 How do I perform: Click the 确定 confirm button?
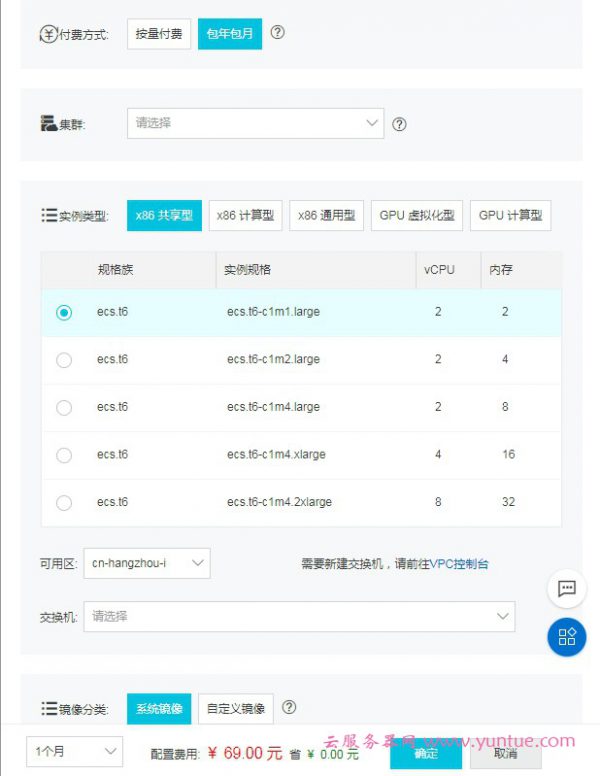[426, 753]
